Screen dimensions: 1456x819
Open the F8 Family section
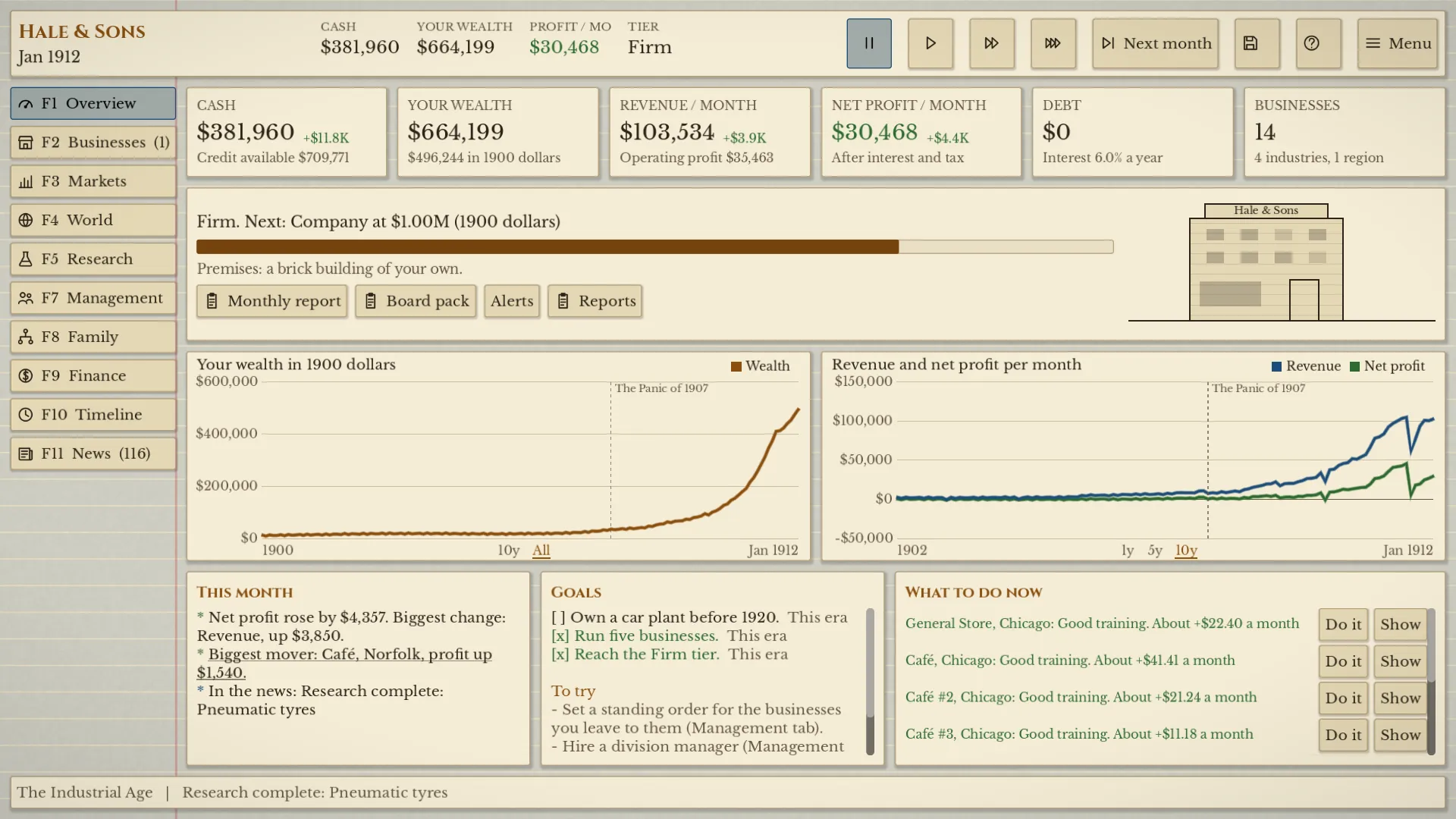point(93,337)
